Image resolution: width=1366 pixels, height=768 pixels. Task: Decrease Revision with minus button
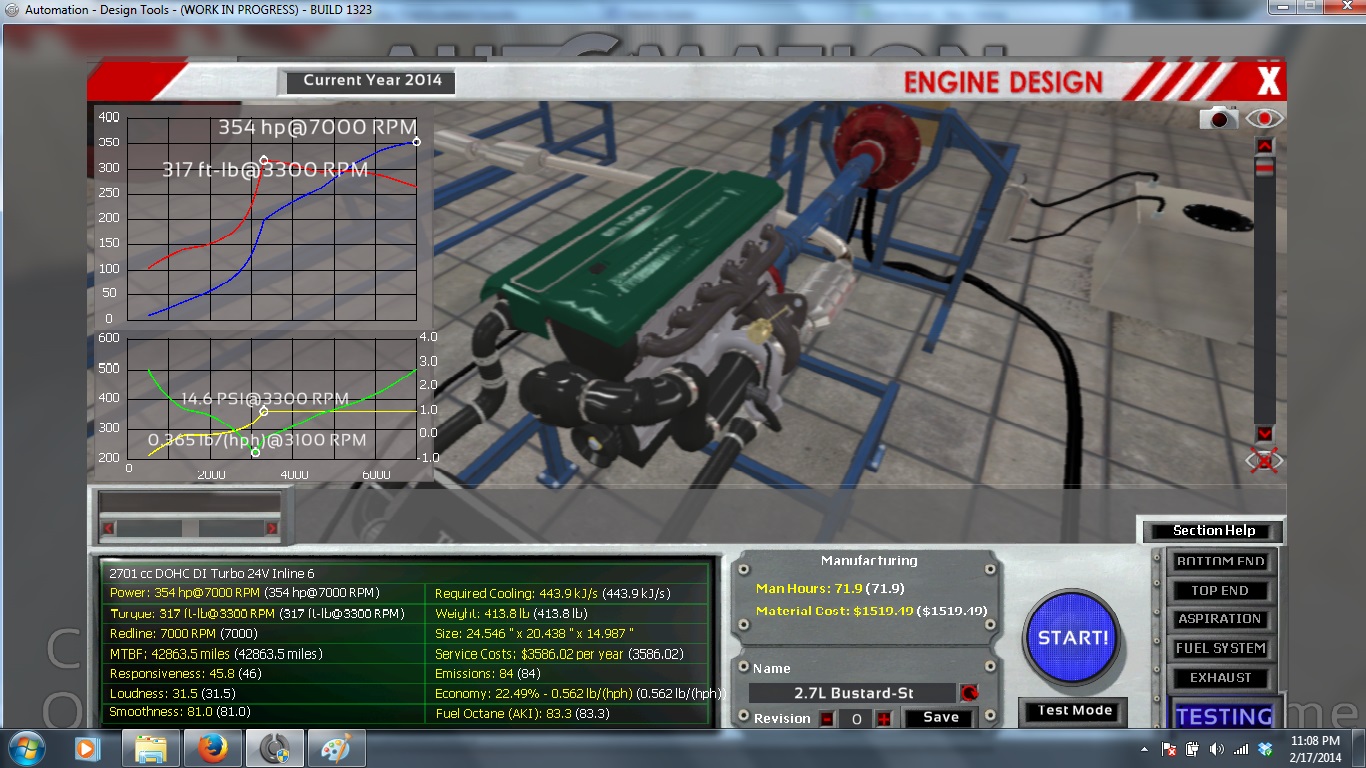(x=827, y=718)
